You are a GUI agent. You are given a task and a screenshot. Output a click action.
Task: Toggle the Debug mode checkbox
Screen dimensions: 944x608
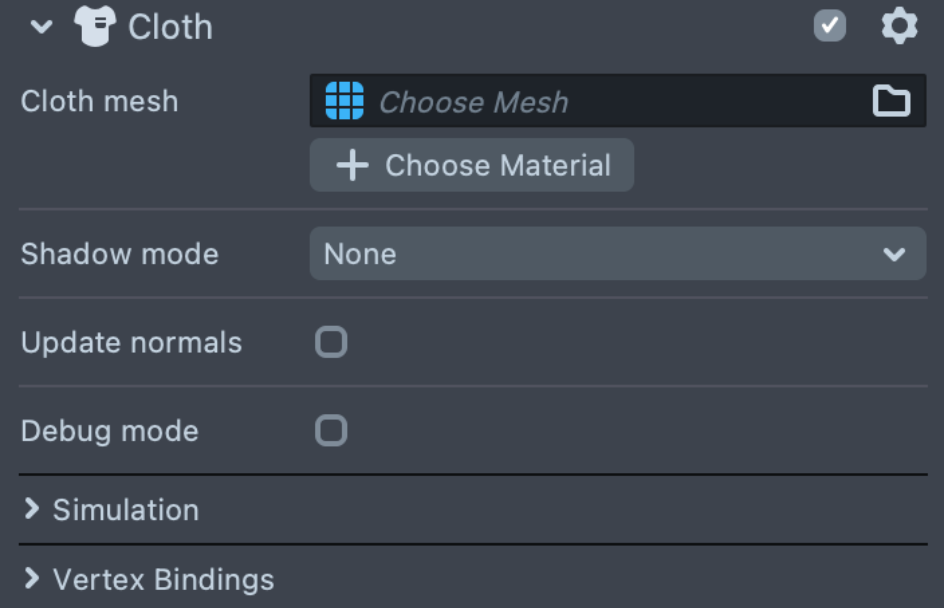(x=331, y=431)
